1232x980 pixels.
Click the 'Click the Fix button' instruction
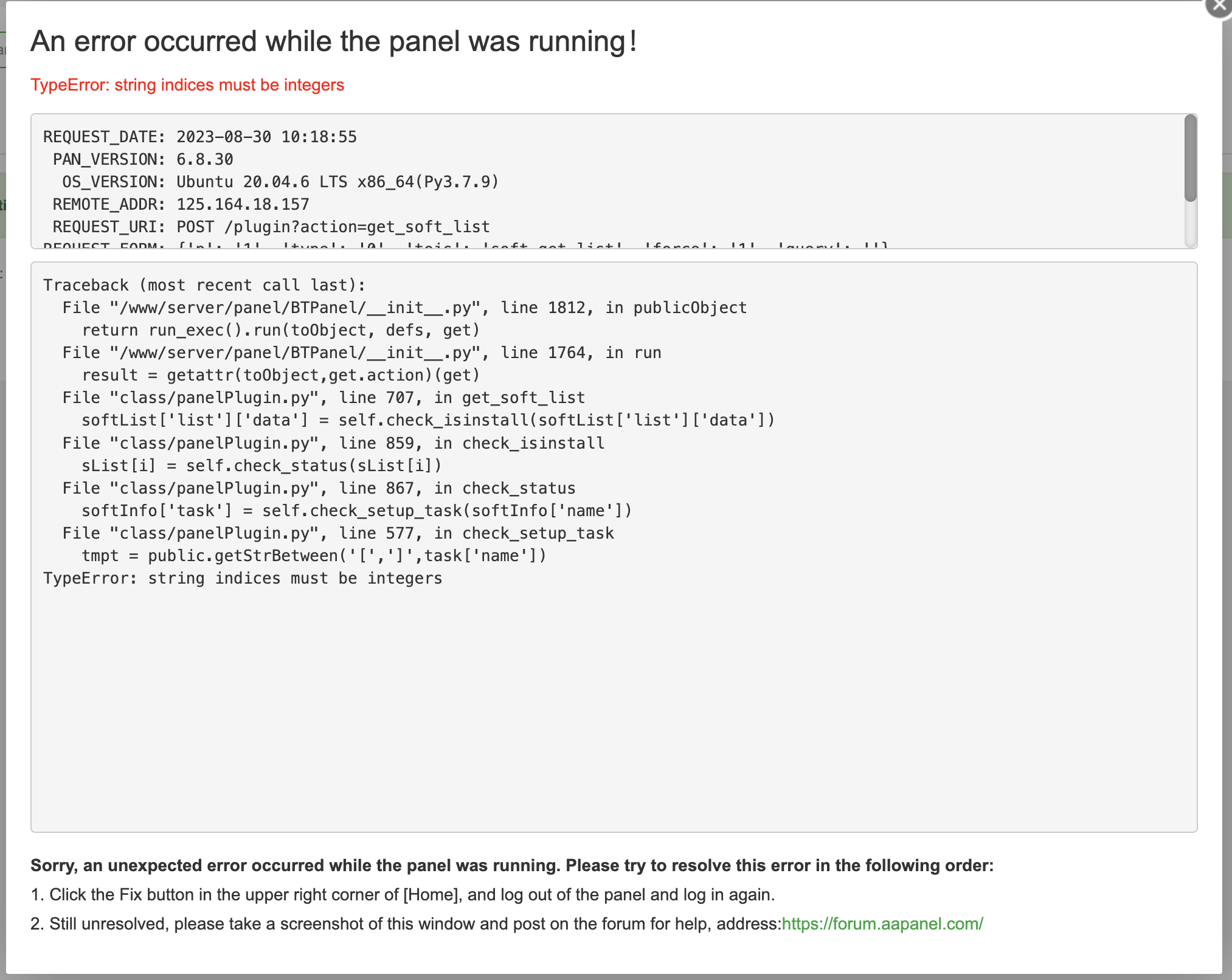point(403,895)
